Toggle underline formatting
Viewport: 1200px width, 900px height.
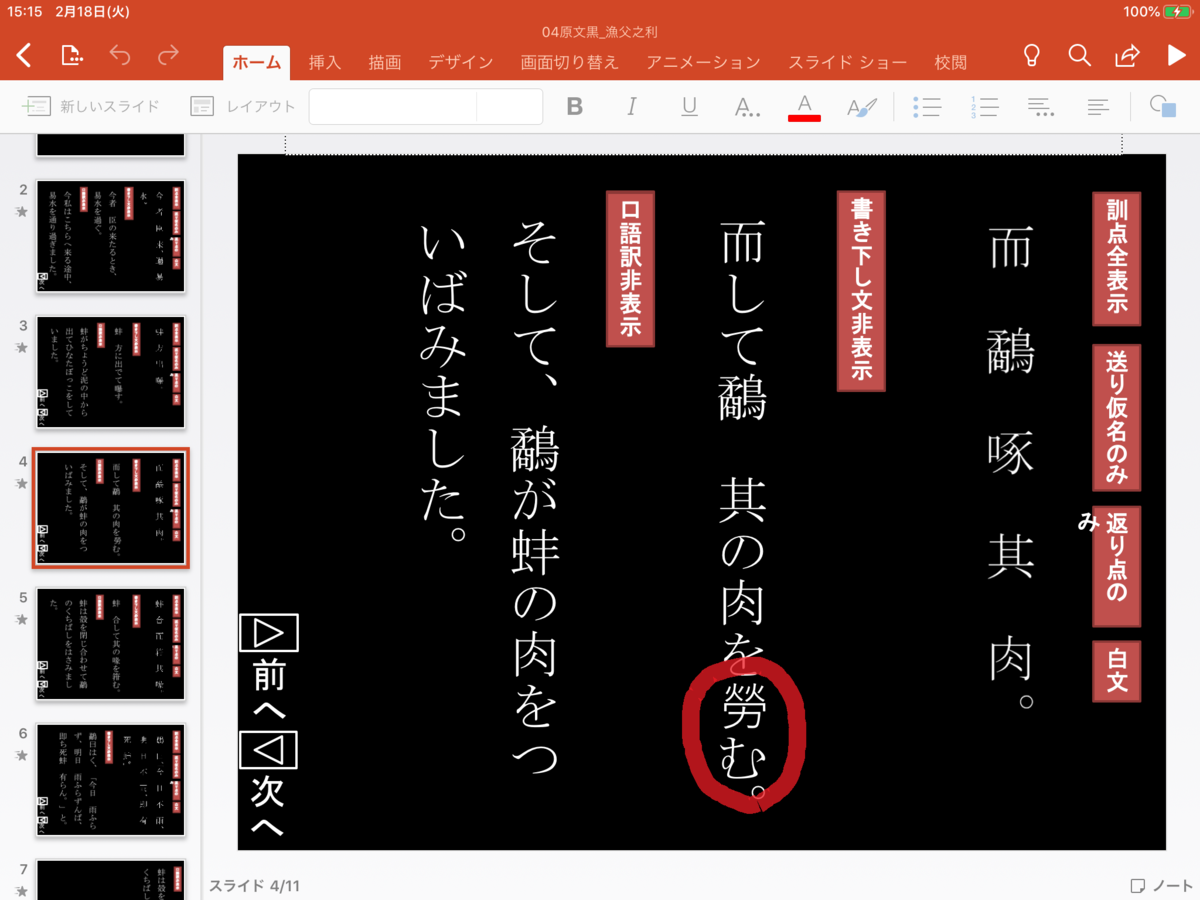(689, 106)
